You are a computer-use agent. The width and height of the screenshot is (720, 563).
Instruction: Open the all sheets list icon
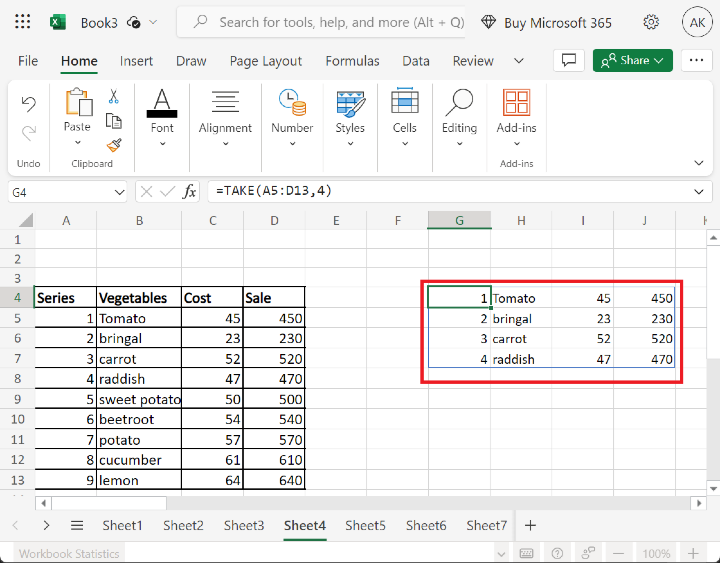[77, 525]
